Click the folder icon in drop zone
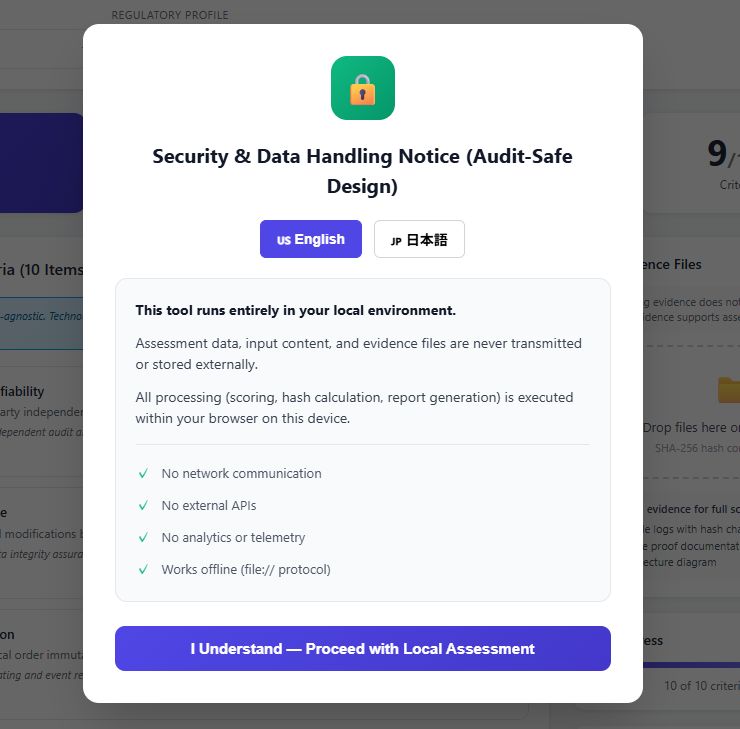Image resolution: width=740 pixels, height=729 pixels. [x=727, y=389]
